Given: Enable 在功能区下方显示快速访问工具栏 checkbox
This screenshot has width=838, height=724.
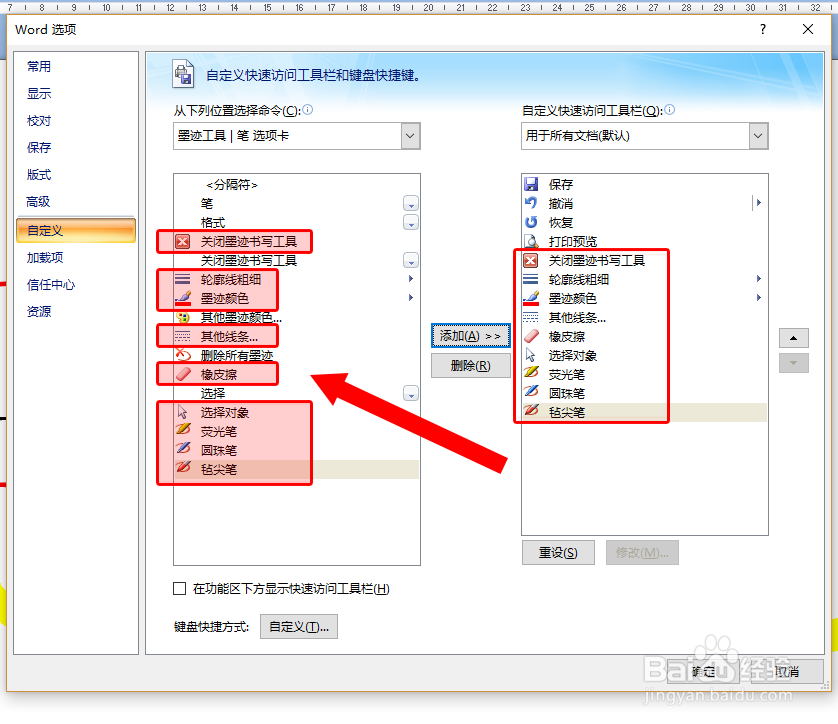Looking at the screenshot, I should click(x=180, y=588).
